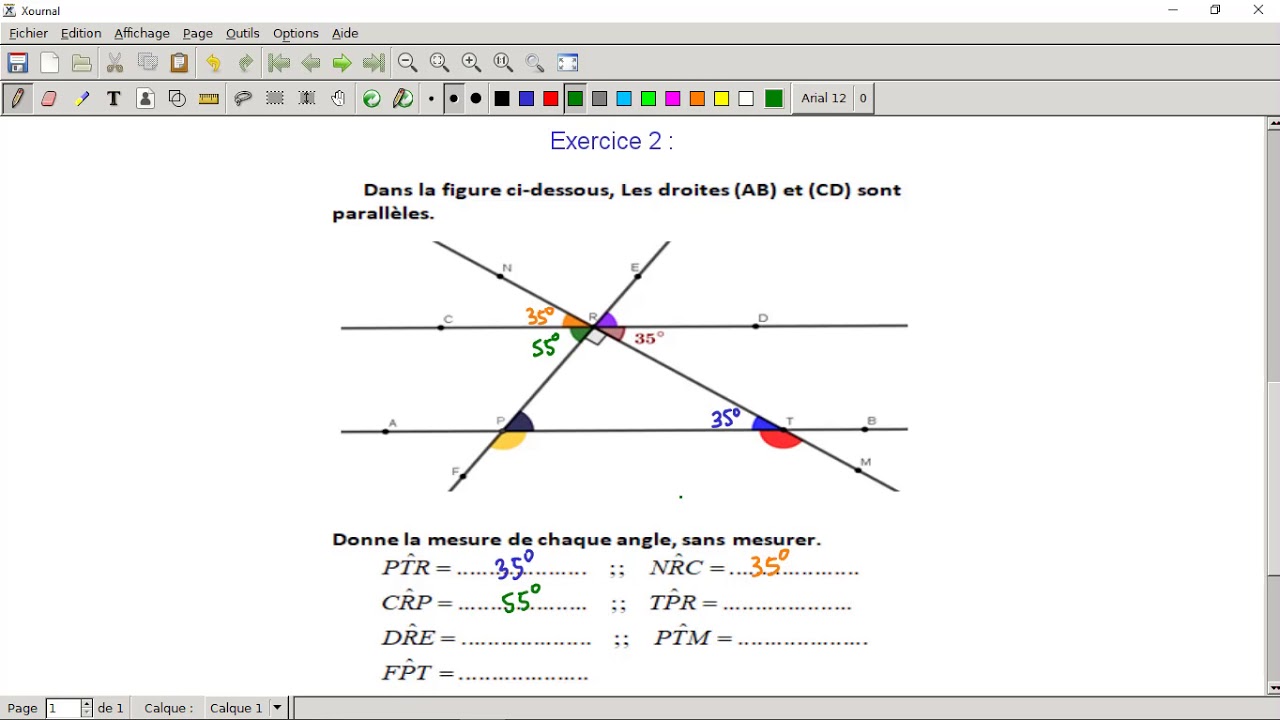Screen dimensions: 1280x720
Task: Select the Pen tool
Action: 17,98
